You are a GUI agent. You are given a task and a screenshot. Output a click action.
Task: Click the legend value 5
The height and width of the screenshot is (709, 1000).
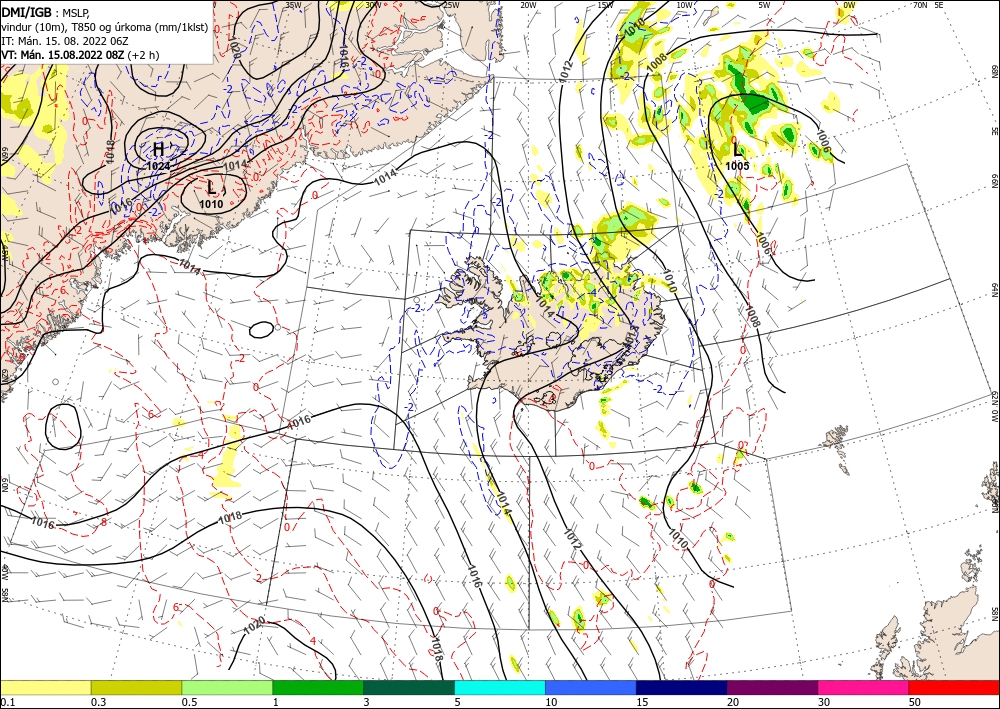tap(457, 702)
